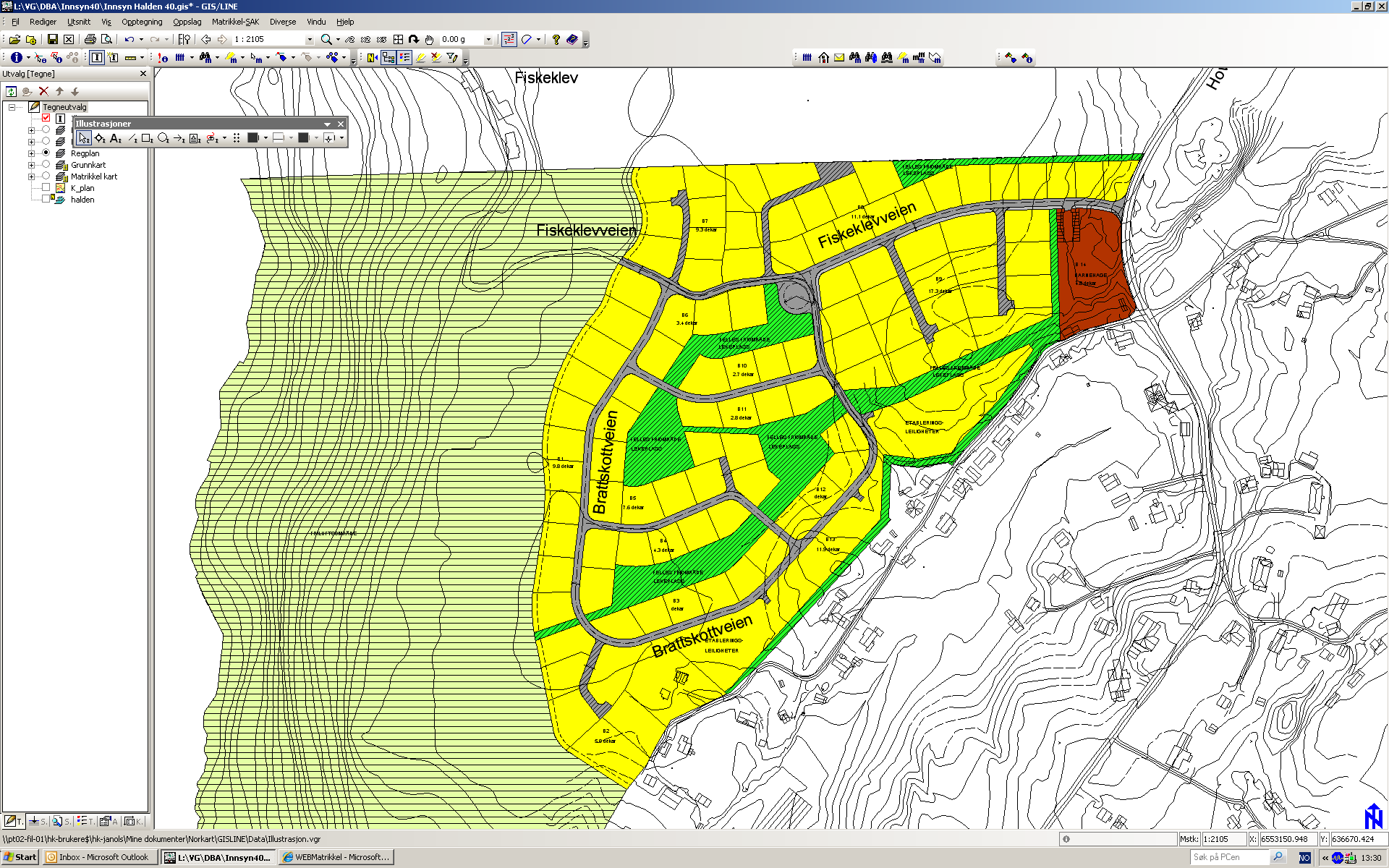Delete selected layer with red X icon
This screenshot has height=868, width=1389.
coord(43,91)
